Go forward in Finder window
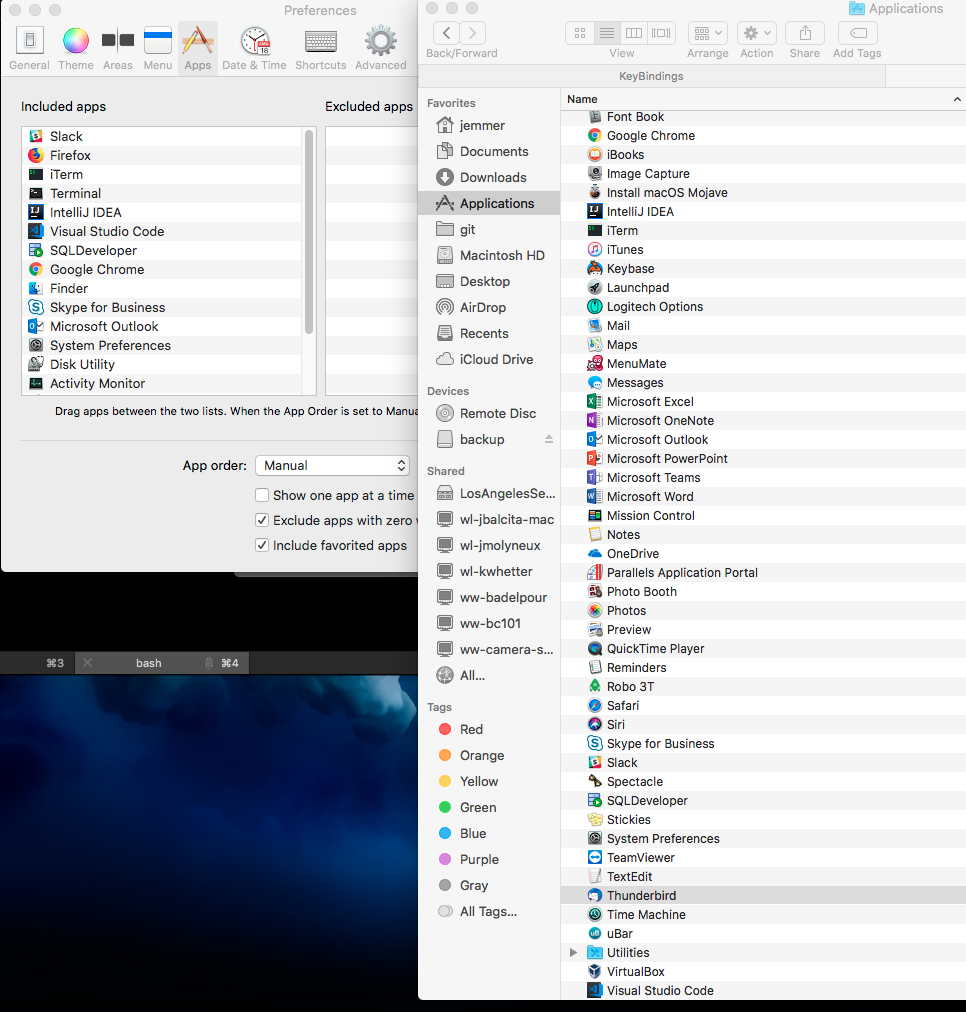Image resolution: width=966 pixels, height=1012 pixels. [473, 33]
